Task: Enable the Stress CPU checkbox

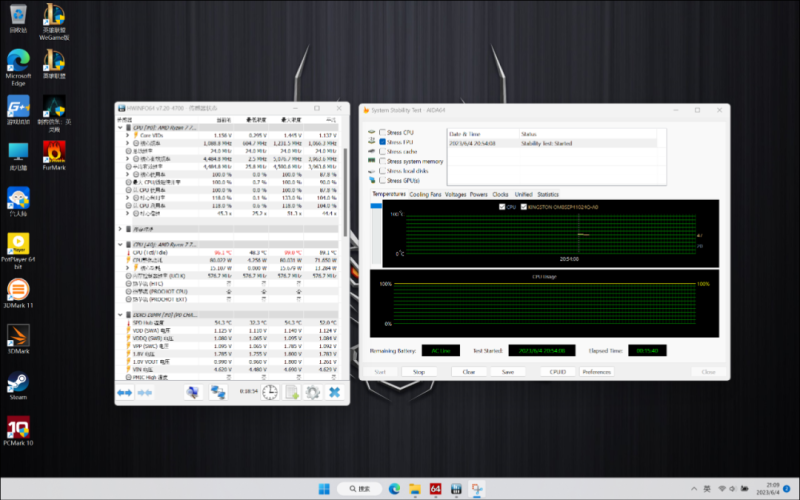Action: [383, 132]
